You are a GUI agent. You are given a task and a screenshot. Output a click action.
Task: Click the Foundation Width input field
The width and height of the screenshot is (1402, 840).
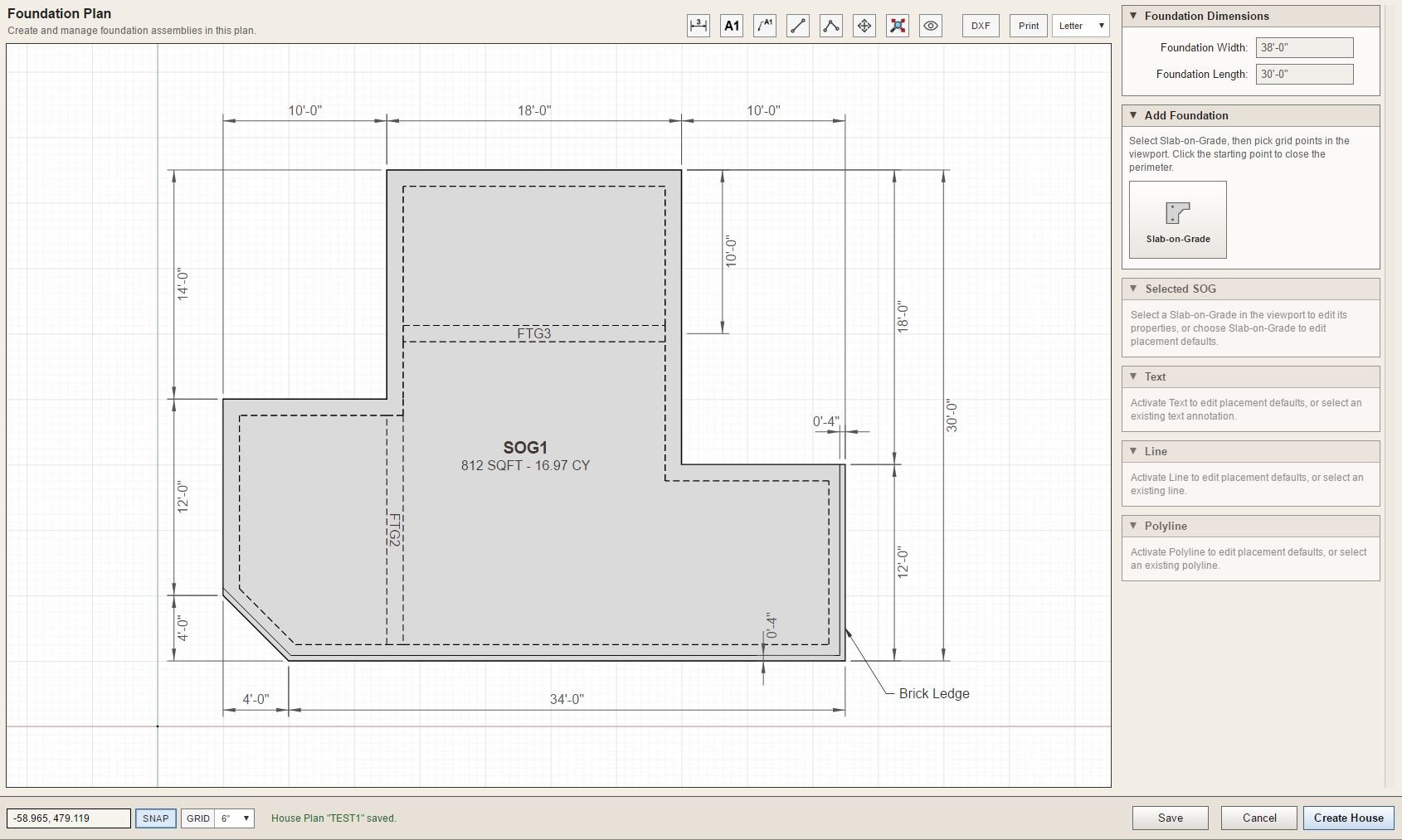pos(1304,47)
